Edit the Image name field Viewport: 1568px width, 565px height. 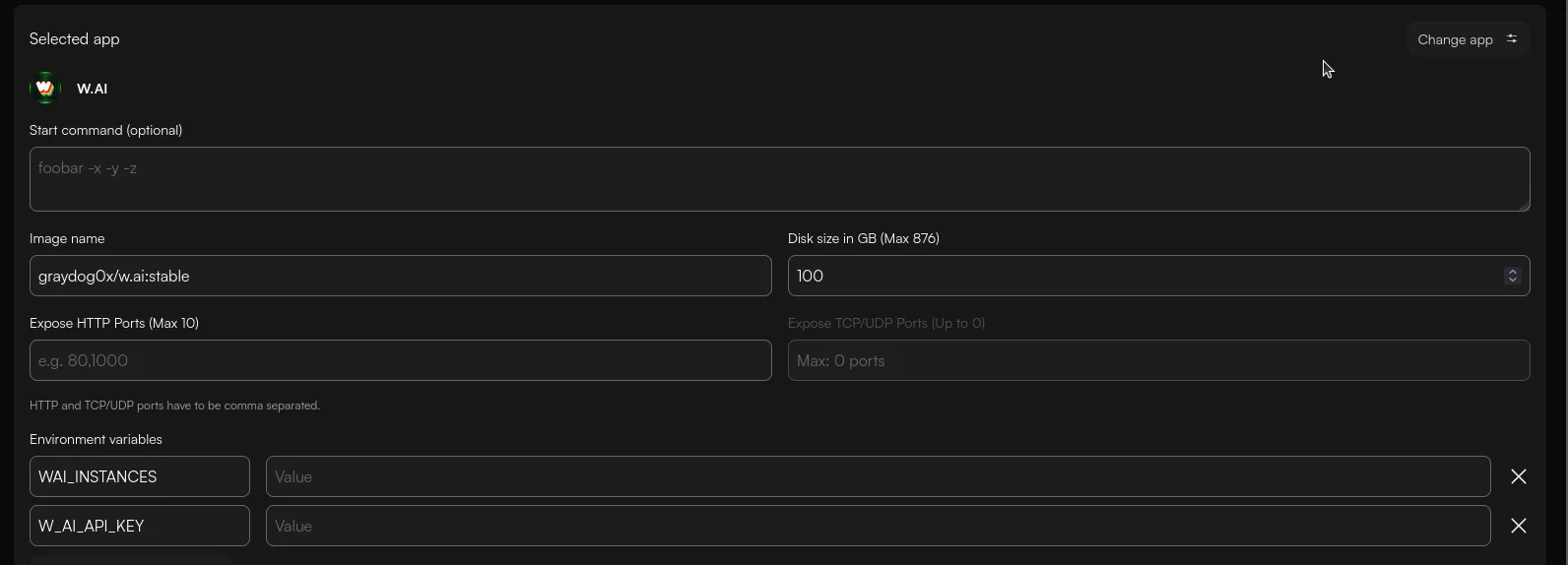pyautogui.click(x=400, y=276)
